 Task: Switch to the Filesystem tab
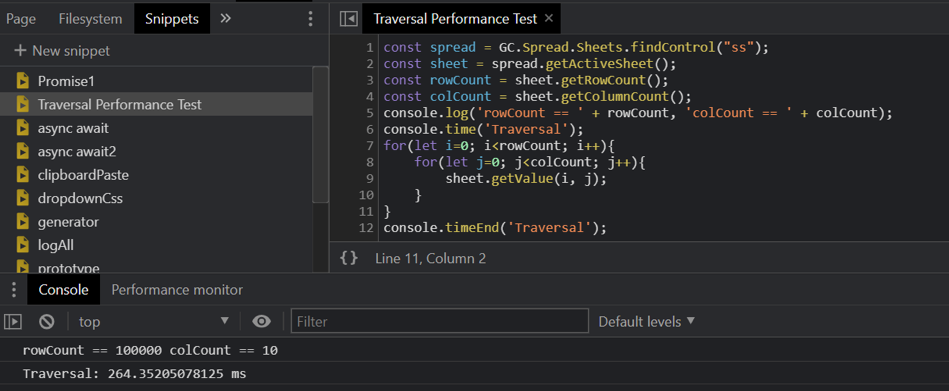(90, 19)
